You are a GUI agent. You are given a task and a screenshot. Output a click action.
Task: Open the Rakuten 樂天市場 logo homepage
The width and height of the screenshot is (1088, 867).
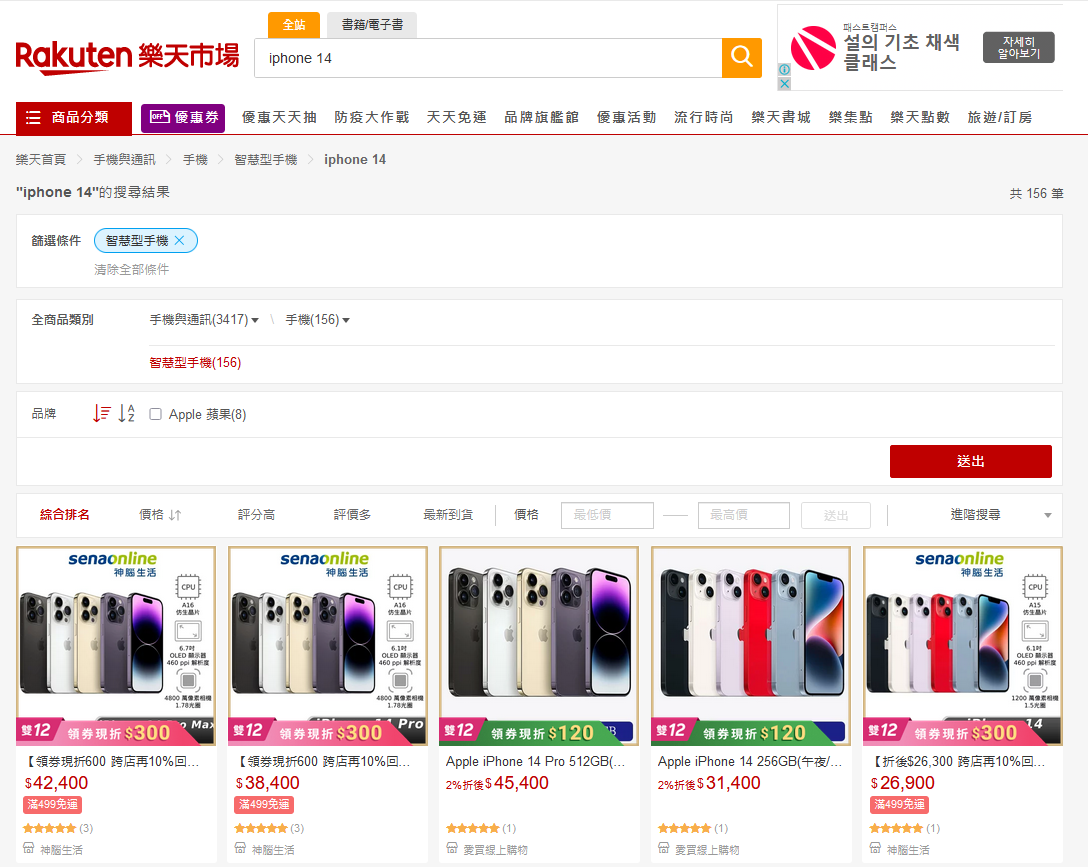(x=127, y=58)
